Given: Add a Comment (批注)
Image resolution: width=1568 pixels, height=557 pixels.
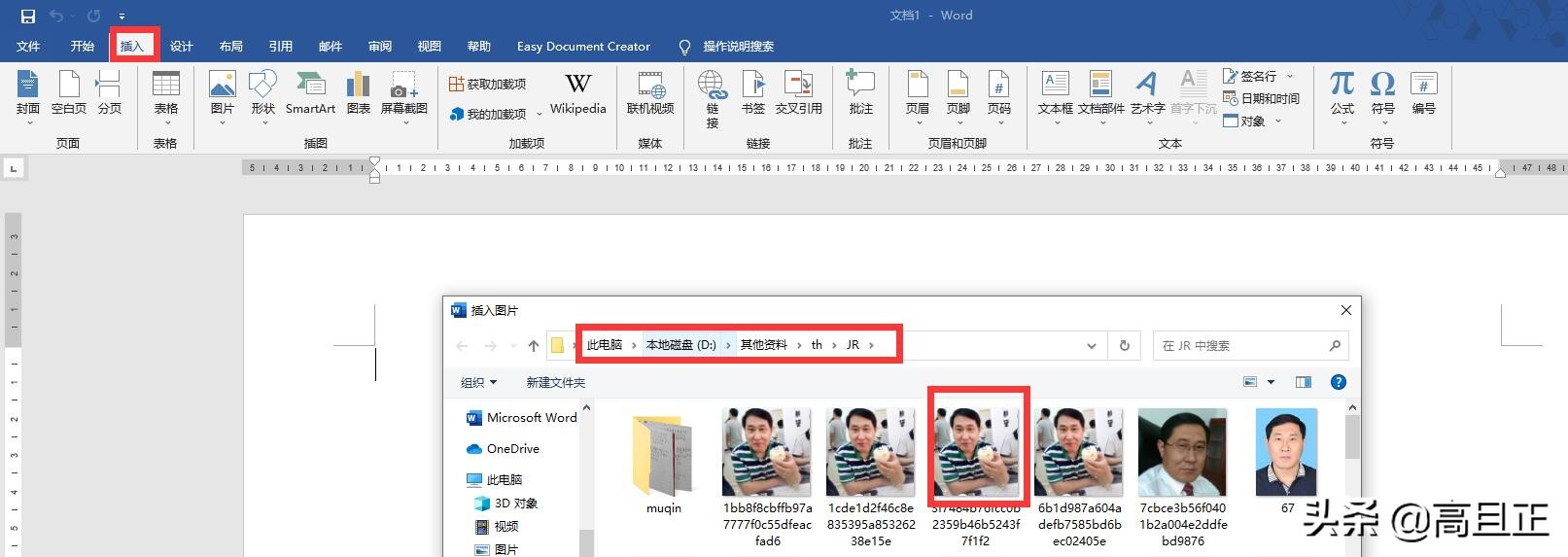Looking at the screenshot, I should coord(860,93).
